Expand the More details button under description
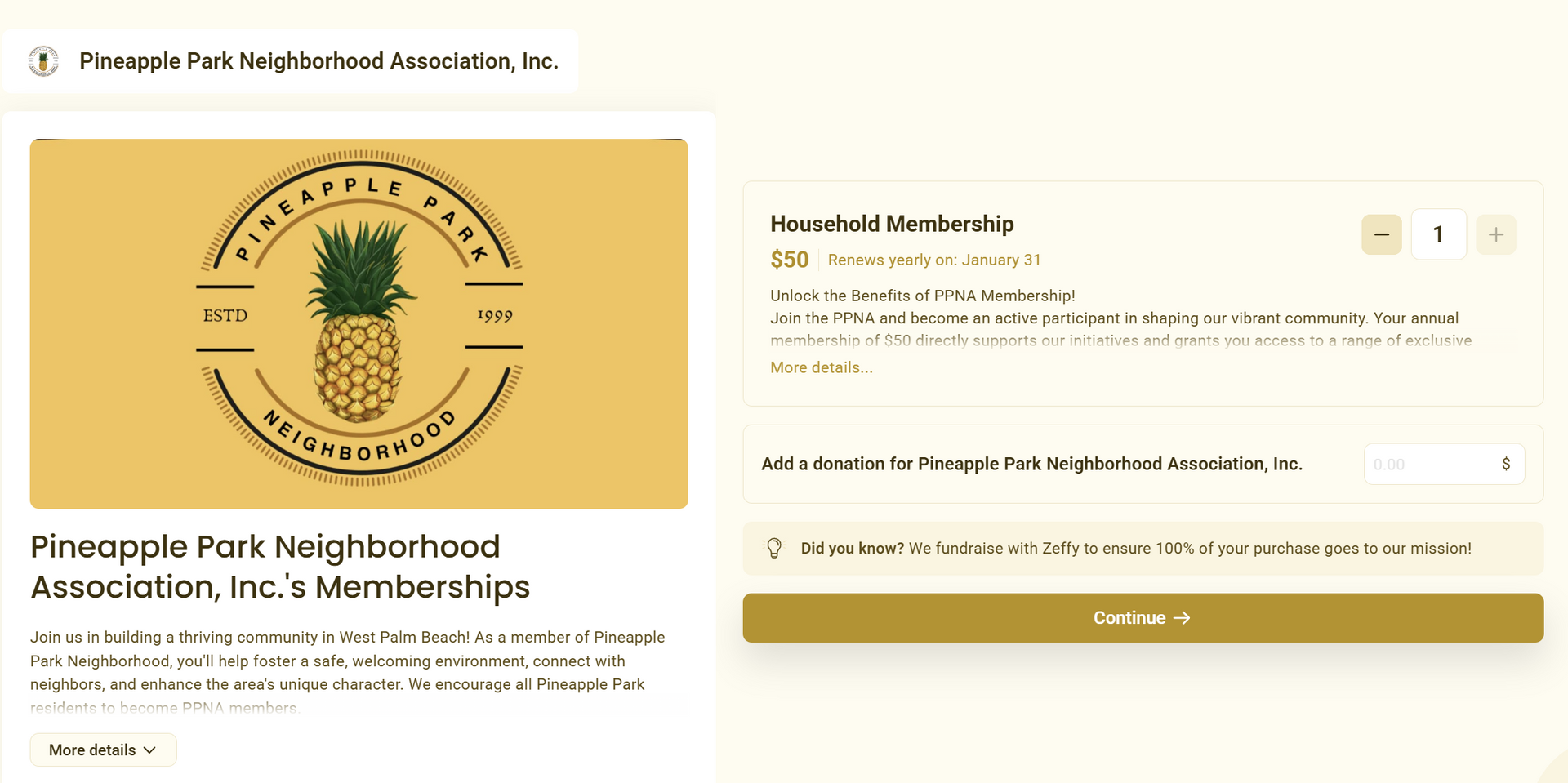This screenshot has width=1568, height=783. (103, 750)
